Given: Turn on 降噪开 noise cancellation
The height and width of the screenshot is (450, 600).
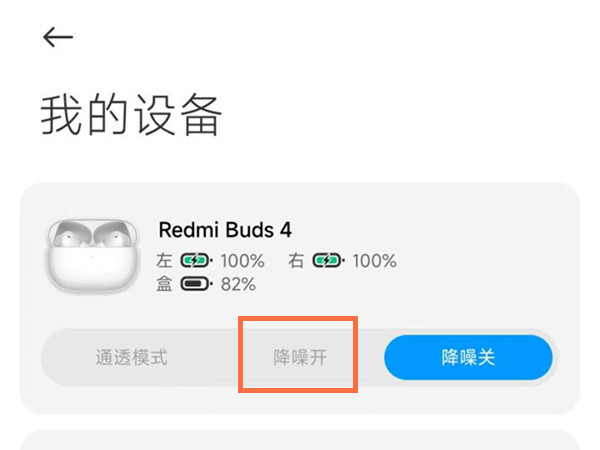Looking at the screenshot, I should click(x=299, y=357).
